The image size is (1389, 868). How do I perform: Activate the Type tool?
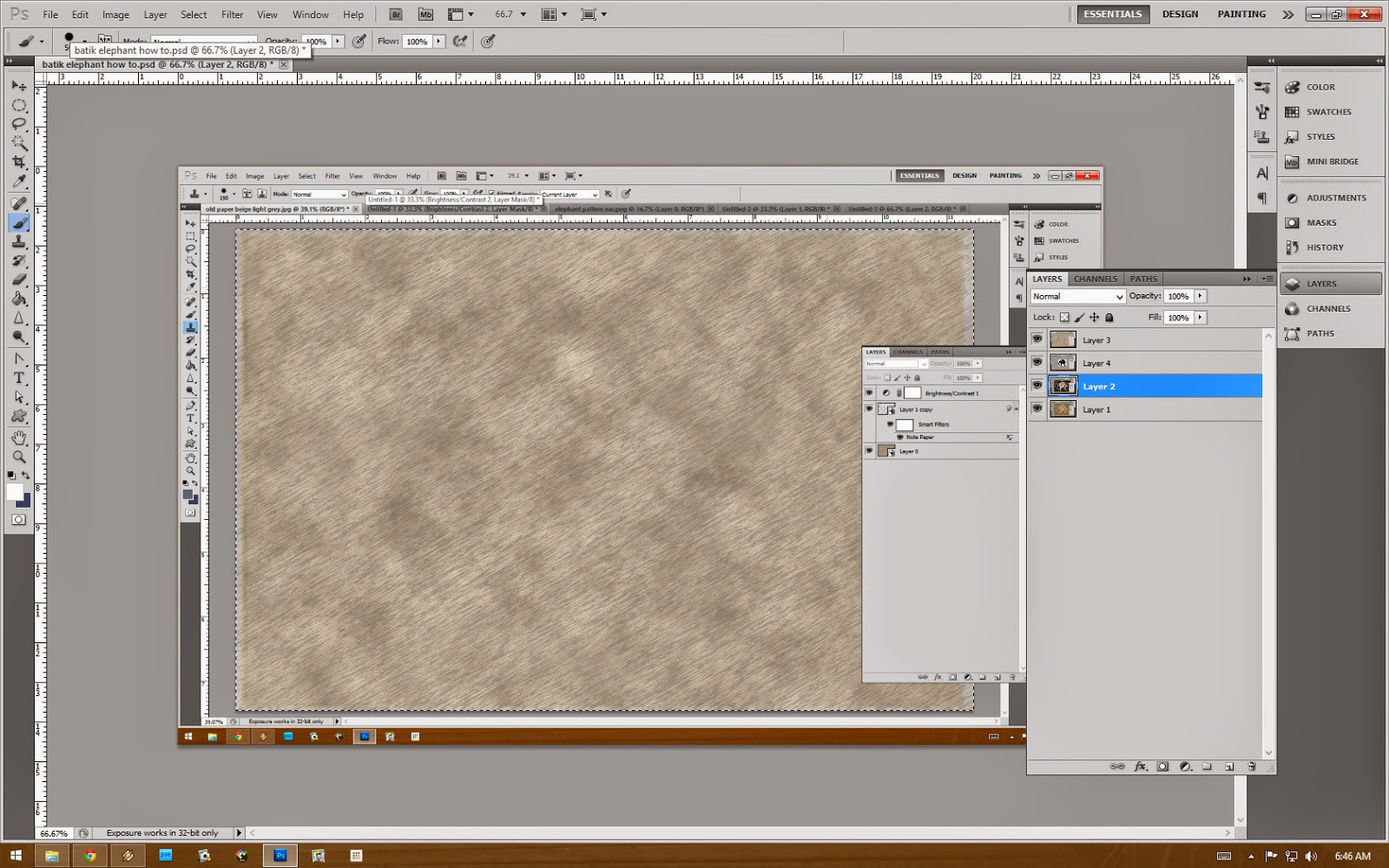(x=18, y=378)
